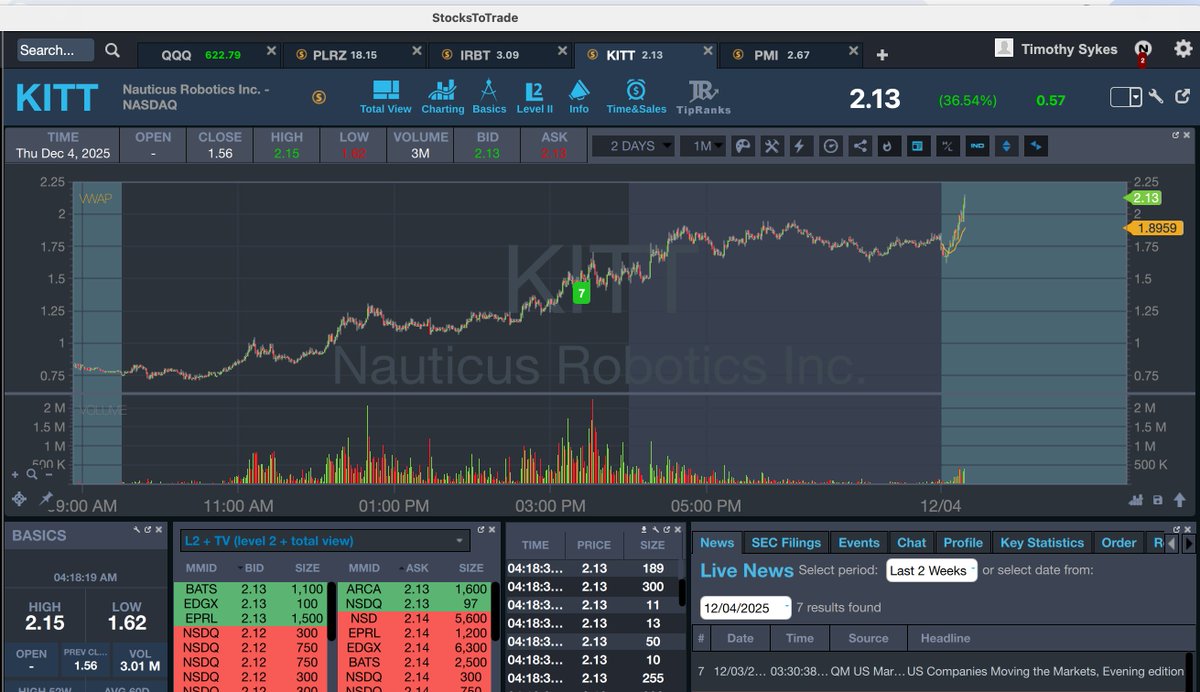Sort Level 2 by ASK column header

[416, 568]
